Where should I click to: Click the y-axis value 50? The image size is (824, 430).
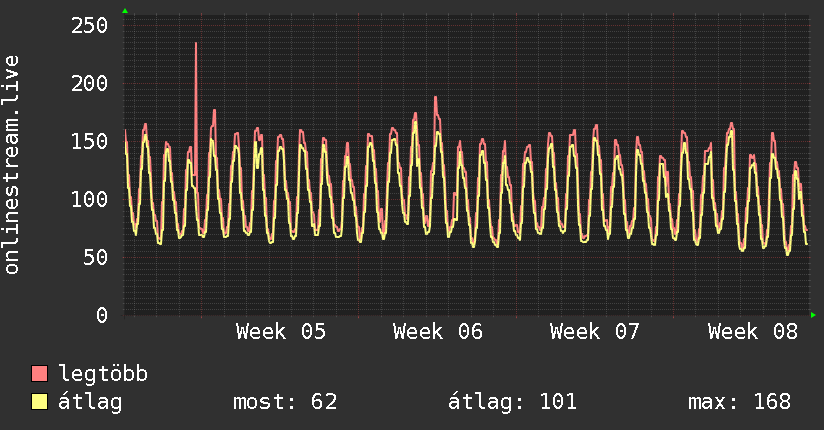[x=96, y=257]
